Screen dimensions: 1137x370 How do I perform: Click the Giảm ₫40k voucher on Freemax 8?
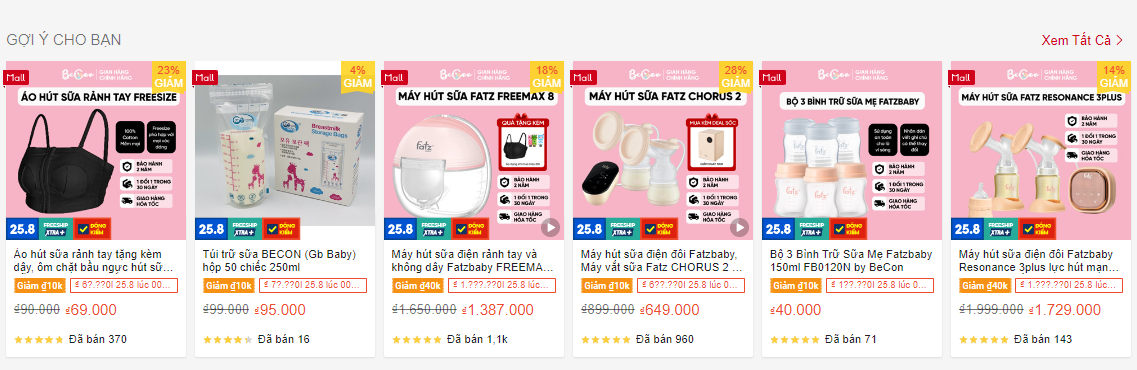coord(413,286)
